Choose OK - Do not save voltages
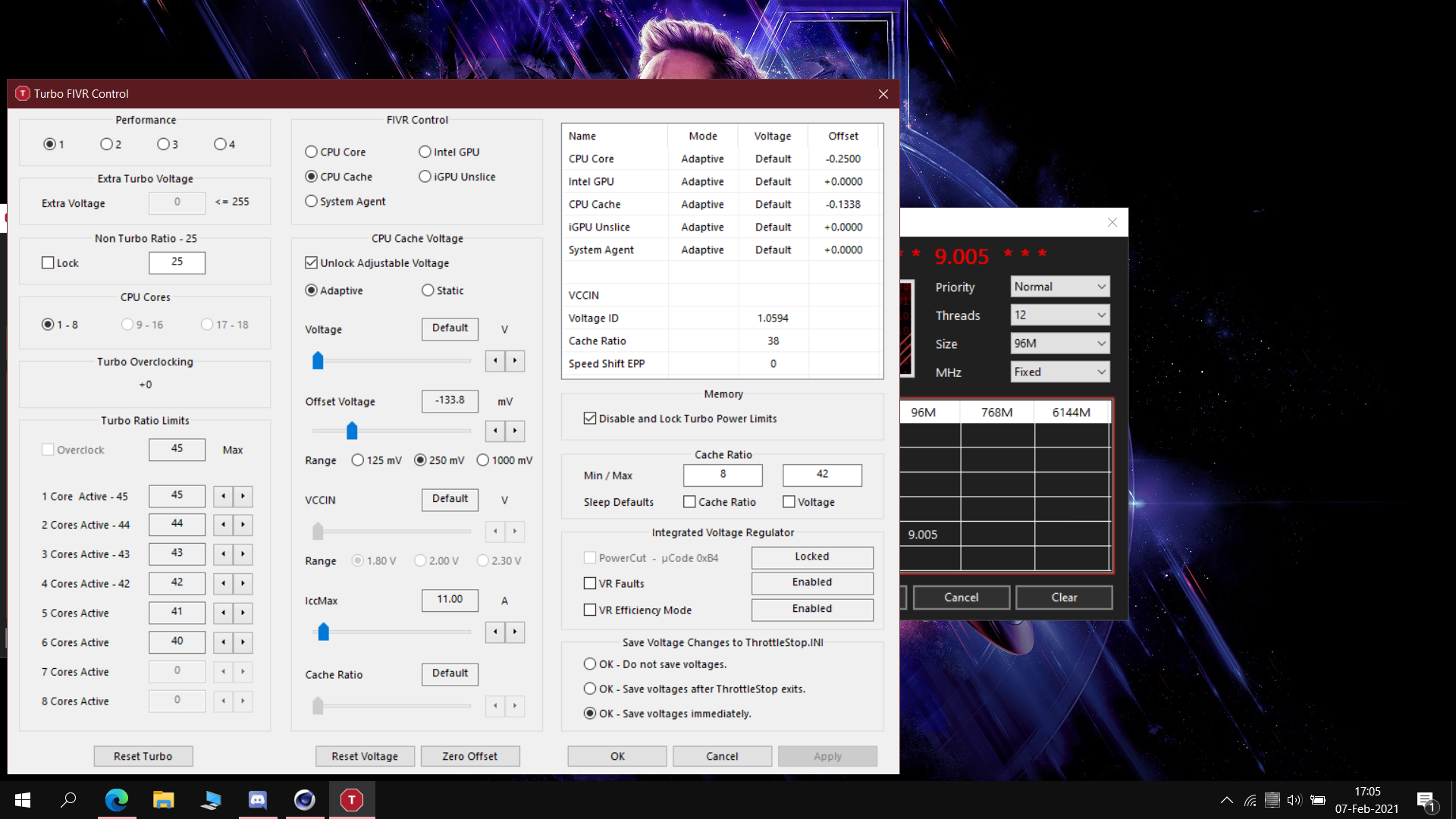This screenshot has width=1456, height=819. coord(655,664)
